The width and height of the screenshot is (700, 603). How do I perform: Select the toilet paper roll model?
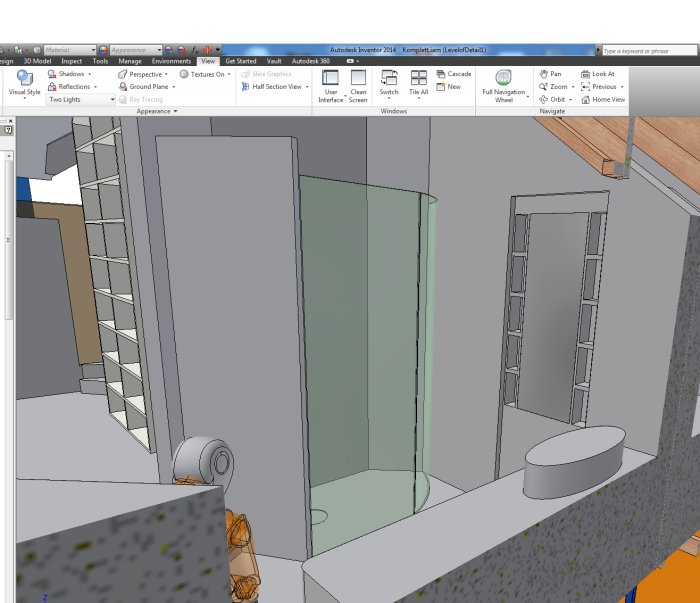204,460
